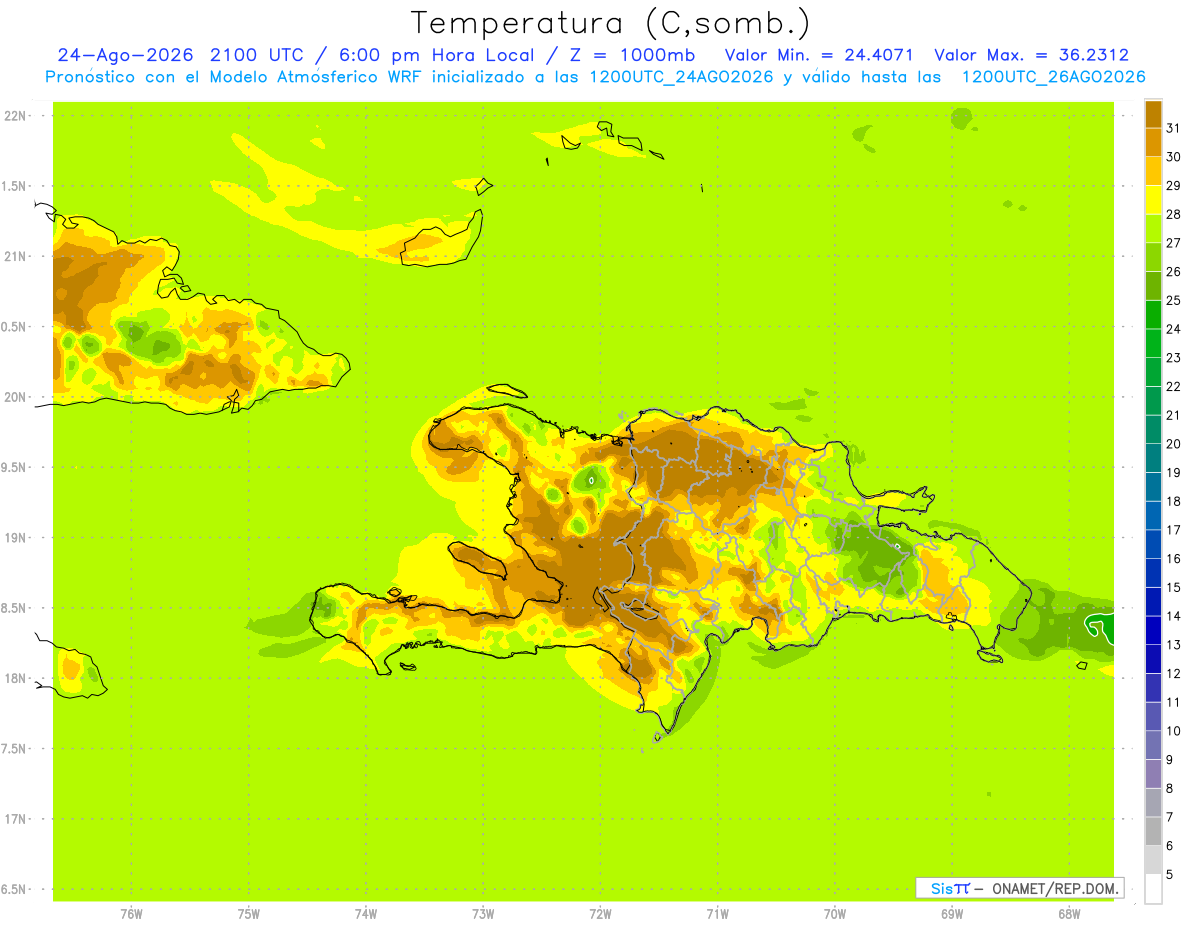
Task: Click the yellow colorbar swatch between 28 and 29
Action: pyautogui.click(x=1153, y=201)
